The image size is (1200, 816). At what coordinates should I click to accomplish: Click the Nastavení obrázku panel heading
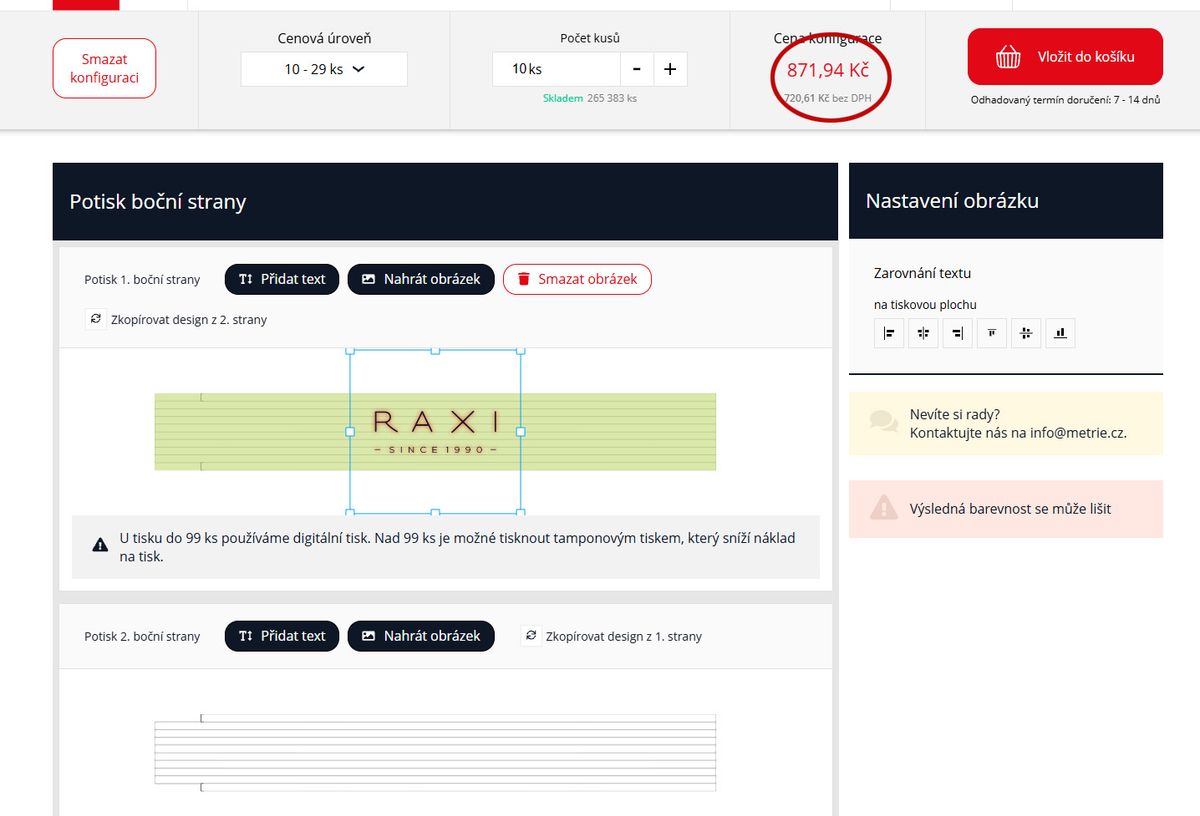tap(952, 200)
